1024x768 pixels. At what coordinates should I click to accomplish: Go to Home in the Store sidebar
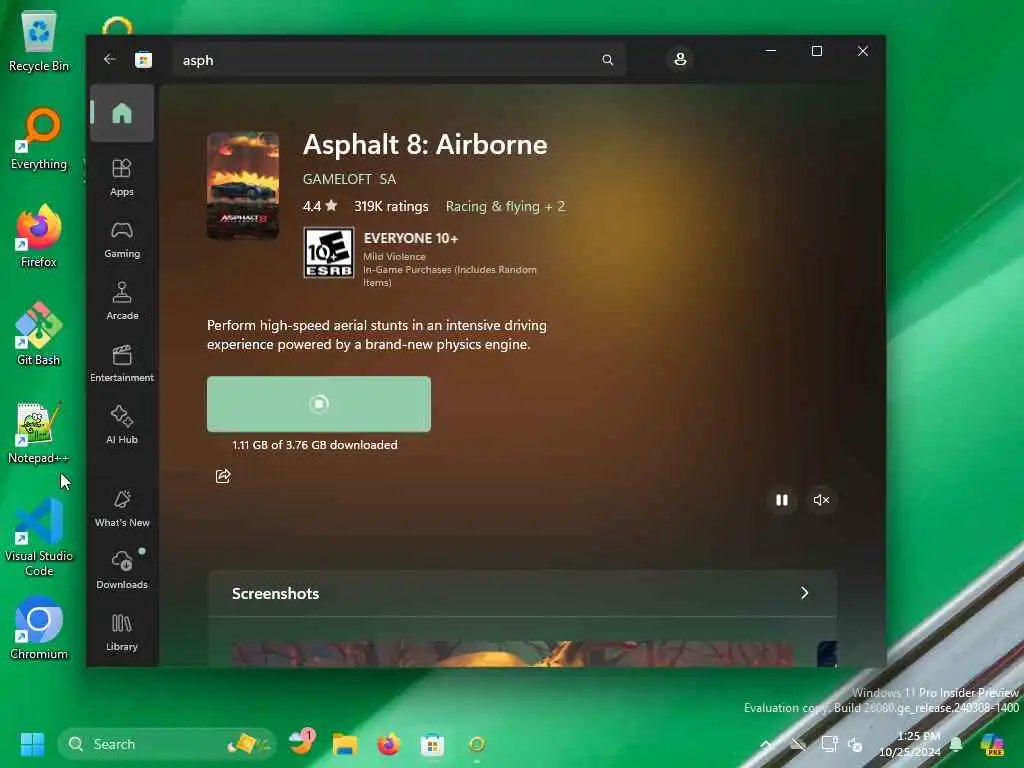click(122, 113)
